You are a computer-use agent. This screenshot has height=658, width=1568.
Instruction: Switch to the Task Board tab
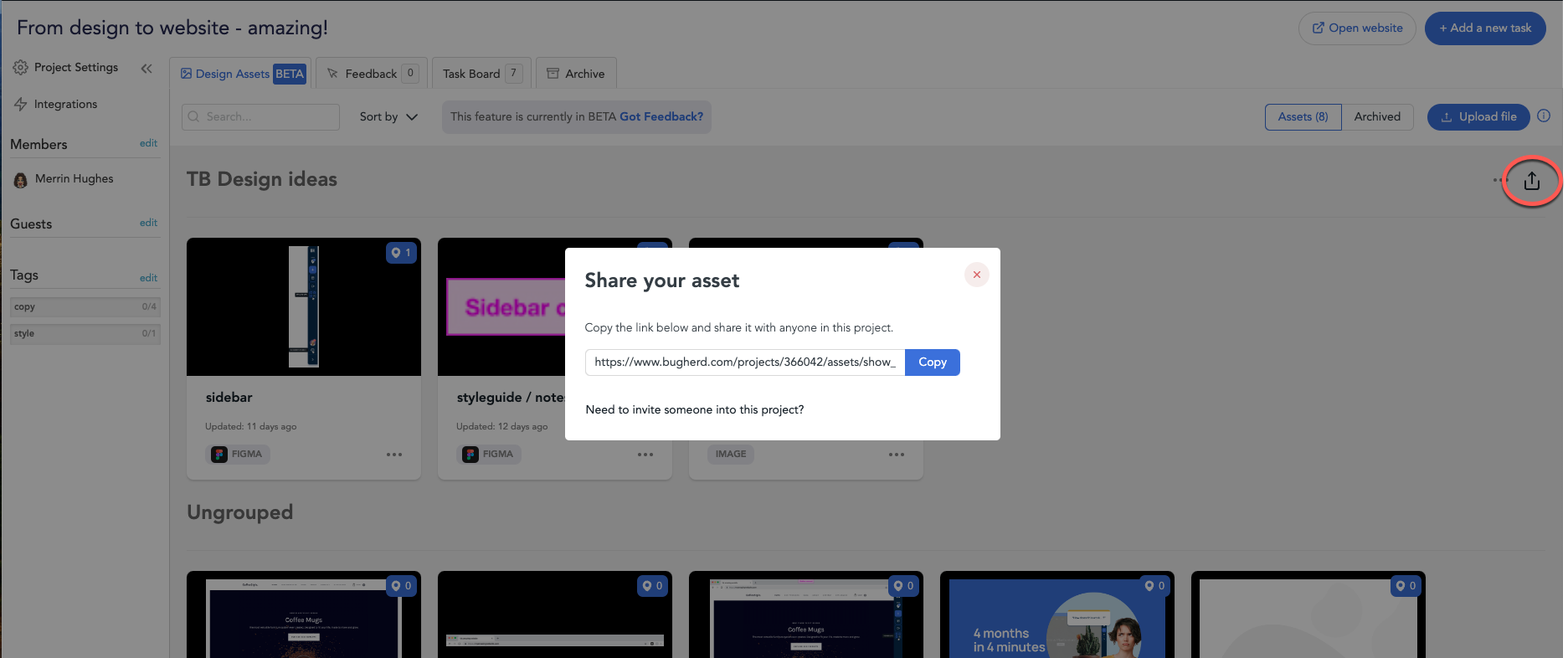pos(481,74)
